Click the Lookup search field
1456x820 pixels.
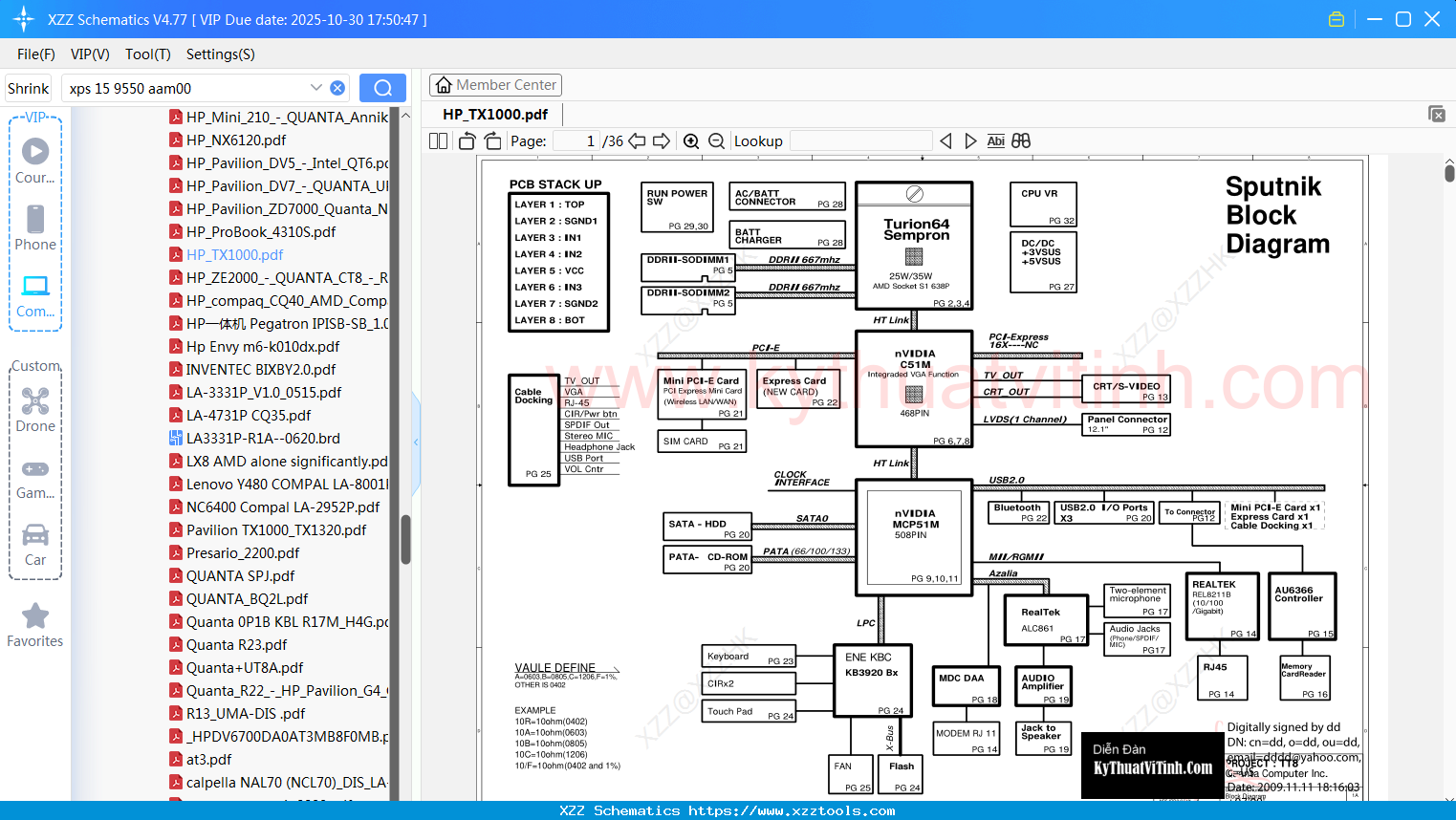[860, 141]
